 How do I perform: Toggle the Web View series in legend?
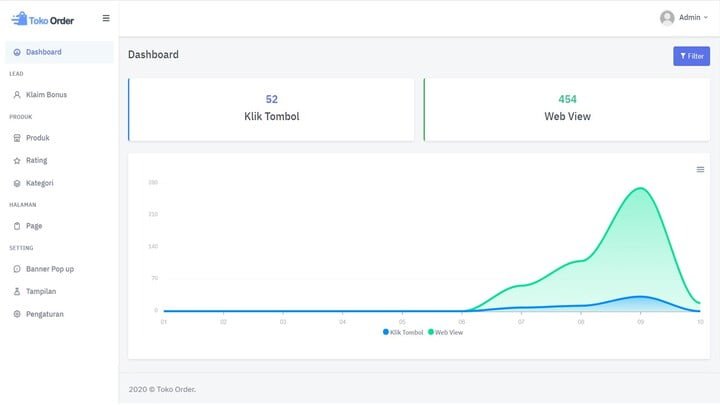(446, 332)
